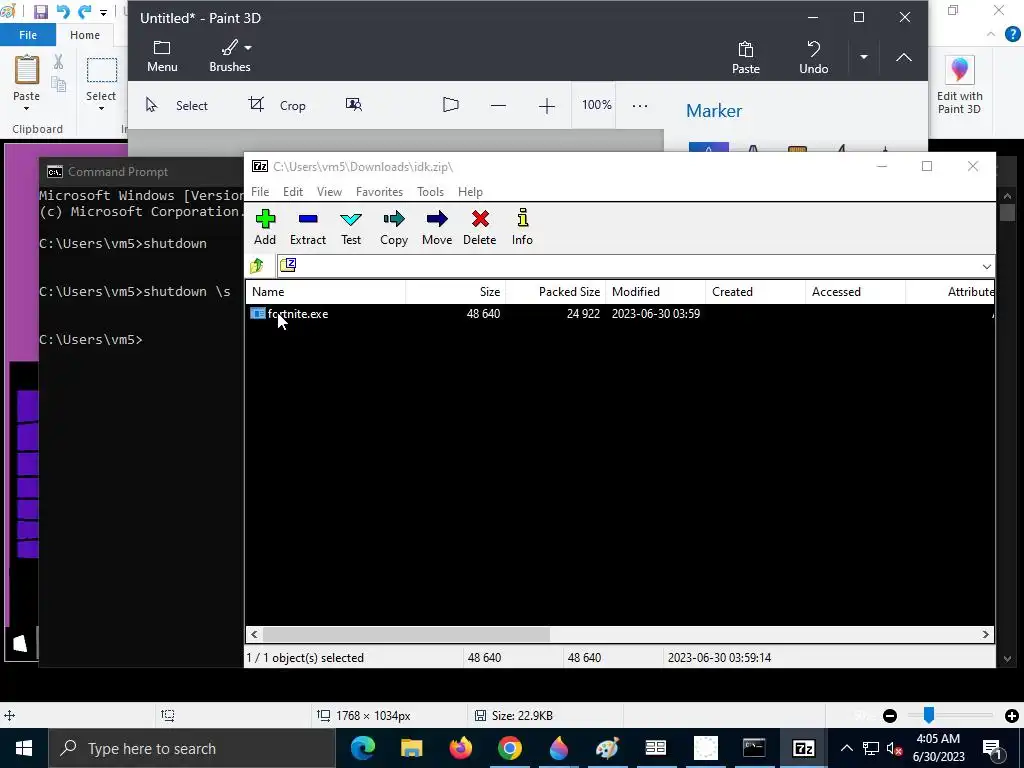
Task: Click the zoom in plus in Paint status bar
Action: tap(1012, 716)
